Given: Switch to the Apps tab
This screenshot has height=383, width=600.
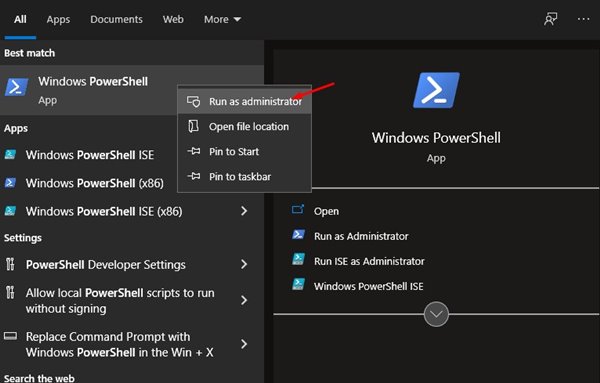Looking at the screenshot, I should [58, 19].
